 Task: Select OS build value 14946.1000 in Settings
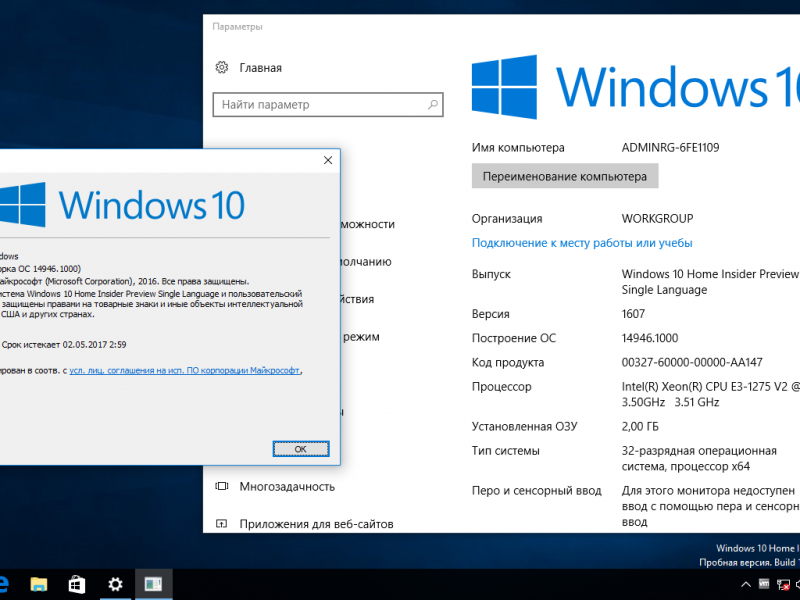click(649, 338)
